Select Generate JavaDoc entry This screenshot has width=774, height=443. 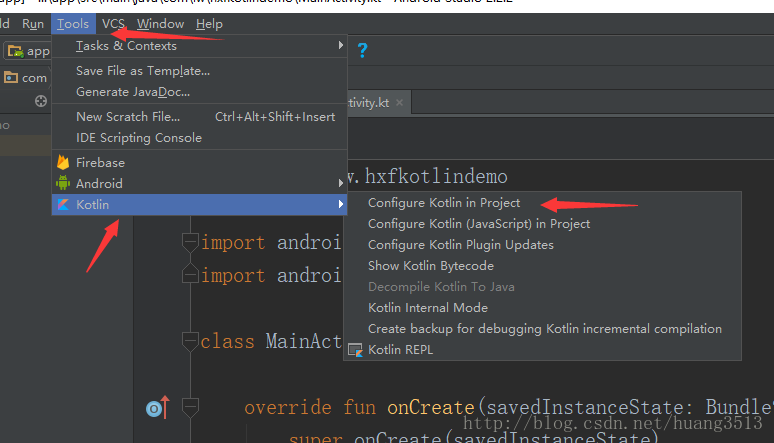point(199,92)
